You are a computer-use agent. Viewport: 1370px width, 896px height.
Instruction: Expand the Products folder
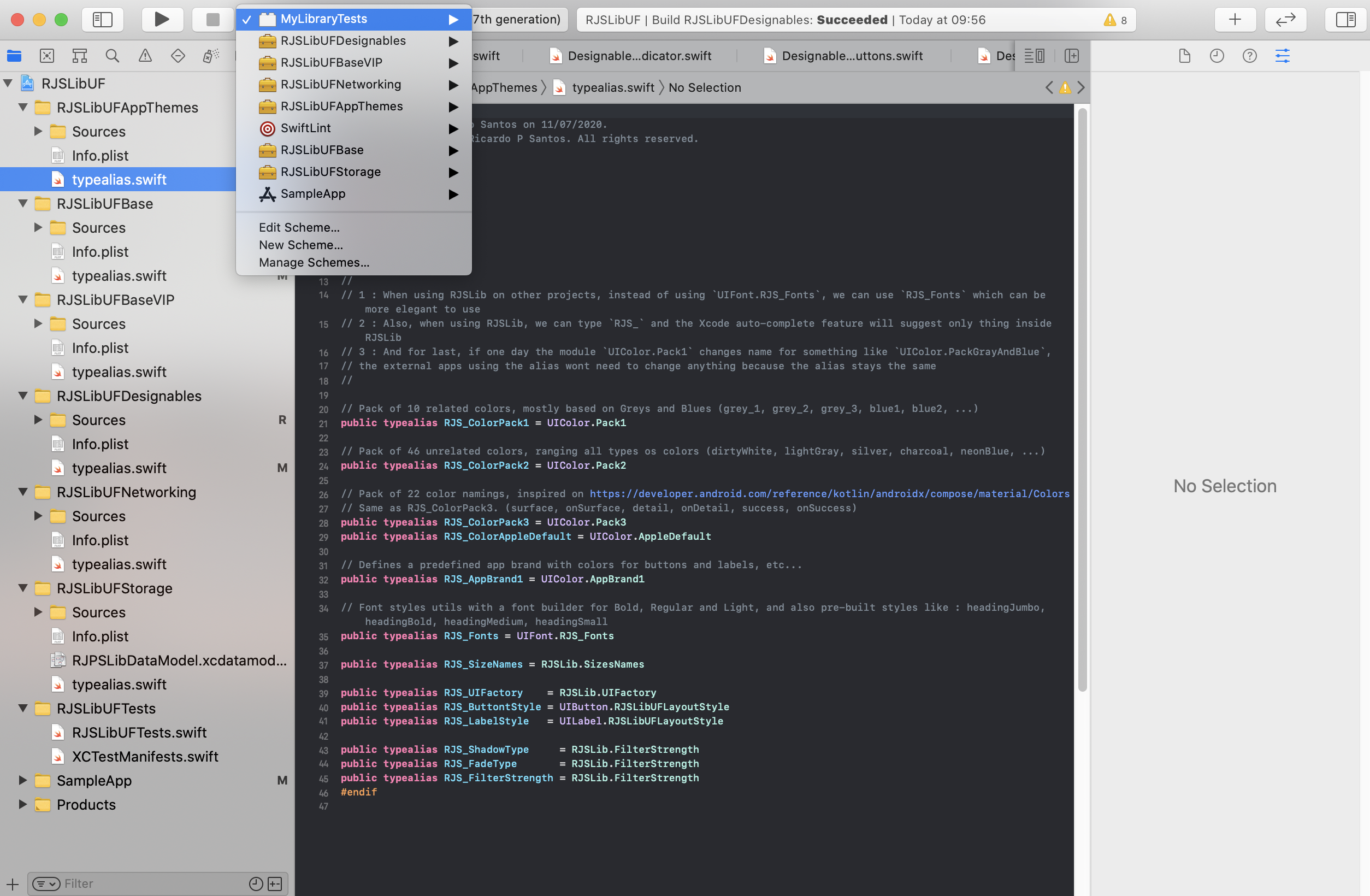point(23,804)
